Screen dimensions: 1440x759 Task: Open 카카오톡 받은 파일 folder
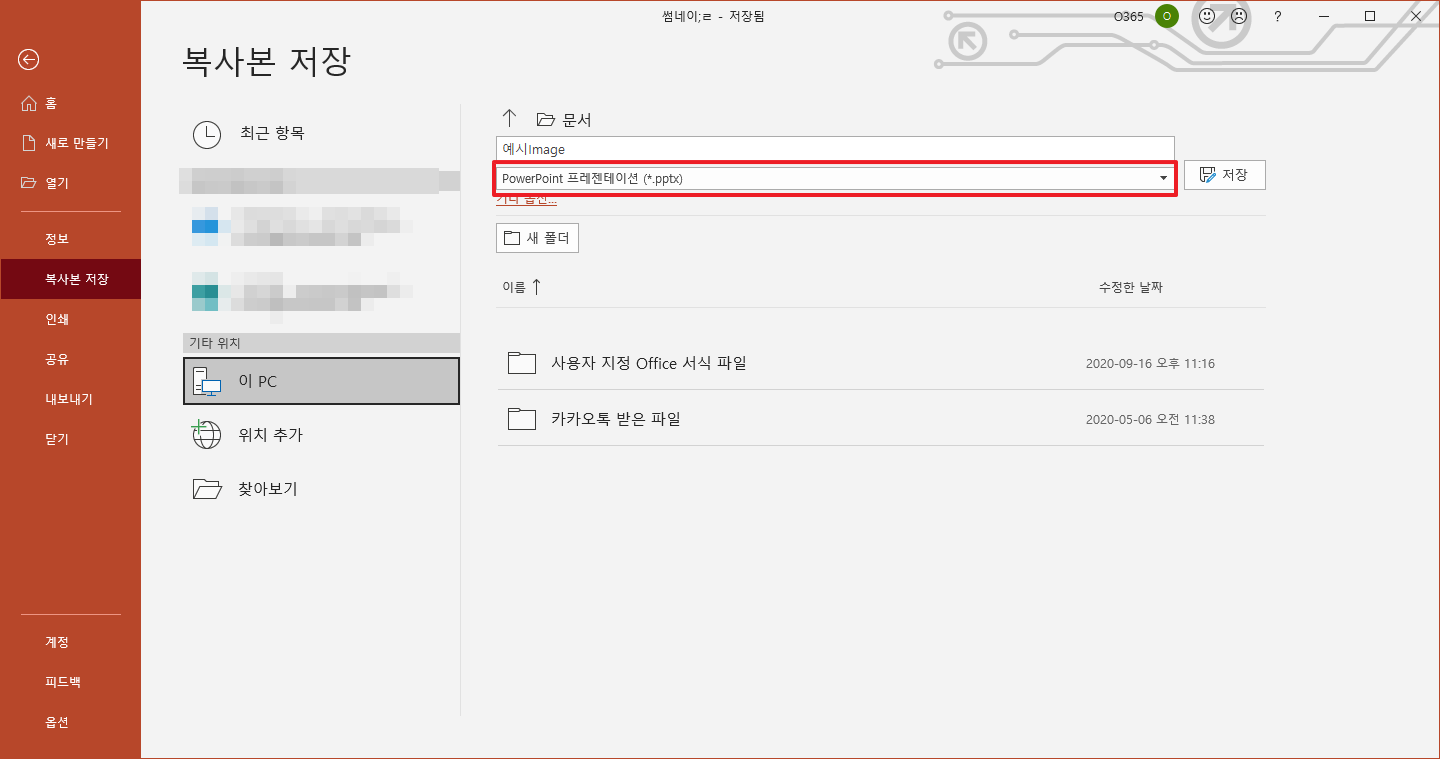click(x=880, y=419)
